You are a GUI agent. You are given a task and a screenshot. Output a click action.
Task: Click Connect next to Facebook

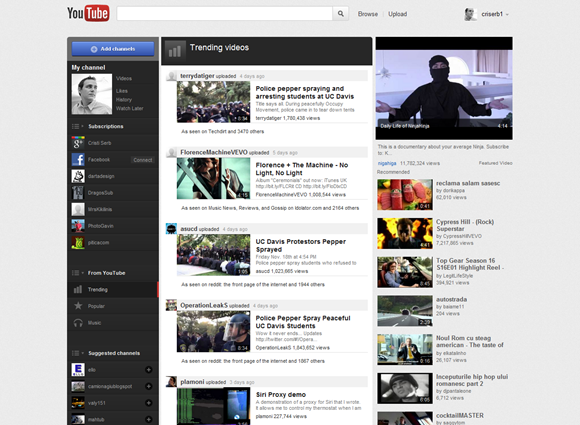[x=143, y=160]
